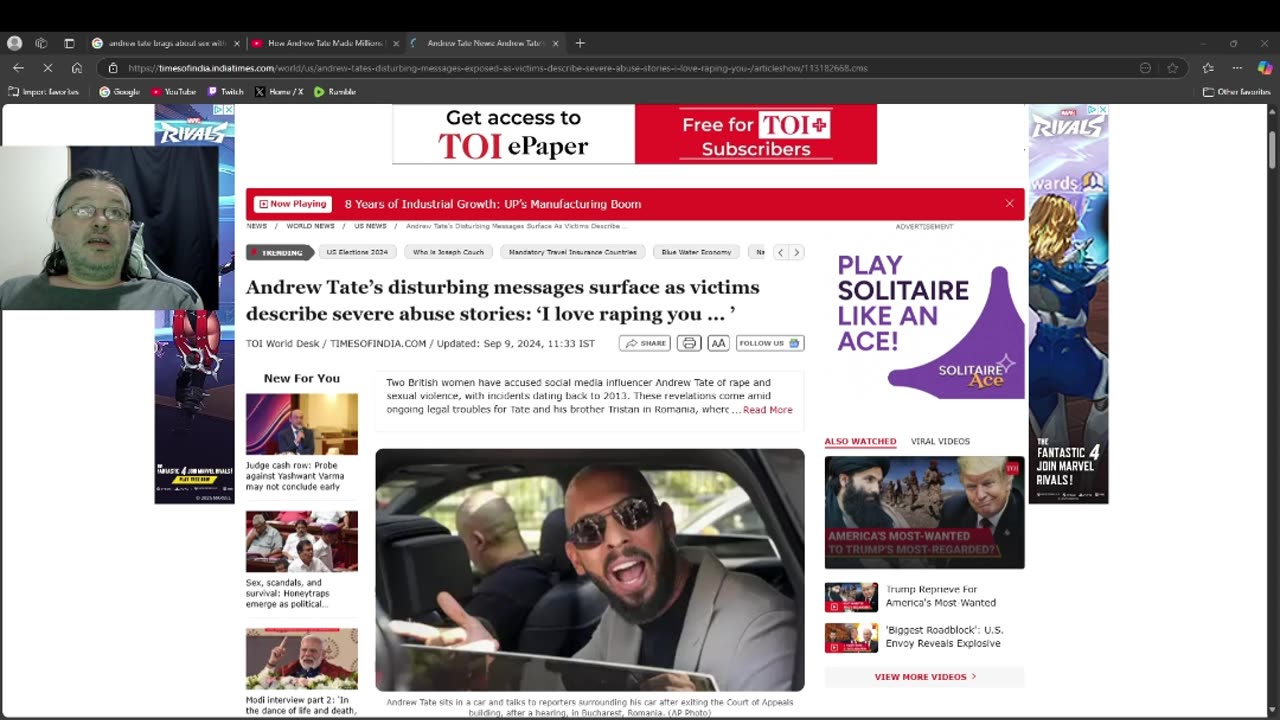Show next trending topics arrow
The width and height of the screenshot is (1280, 720).
796,252
